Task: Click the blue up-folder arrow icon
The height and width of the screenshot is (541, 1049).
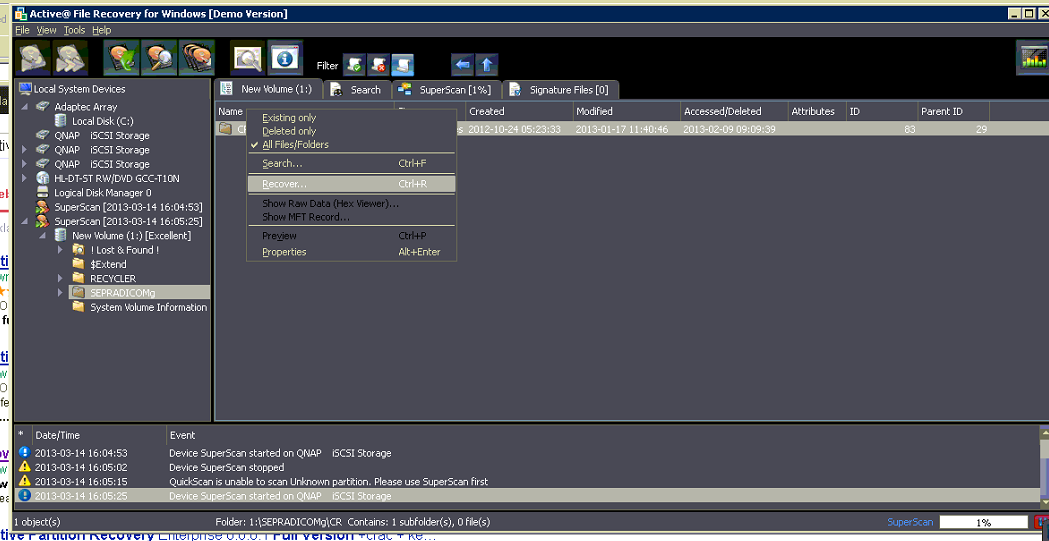Action: click(x=486, y=65)
